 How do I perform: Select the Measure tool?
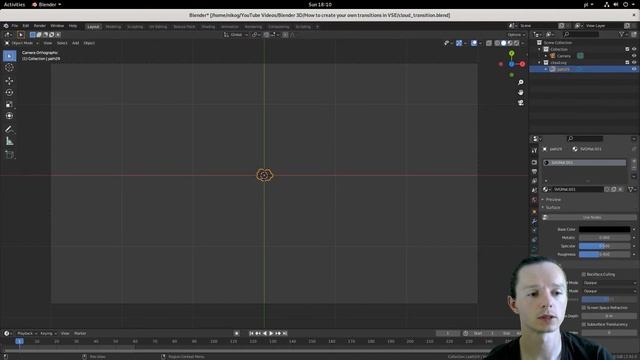click(x=9, y=141)
